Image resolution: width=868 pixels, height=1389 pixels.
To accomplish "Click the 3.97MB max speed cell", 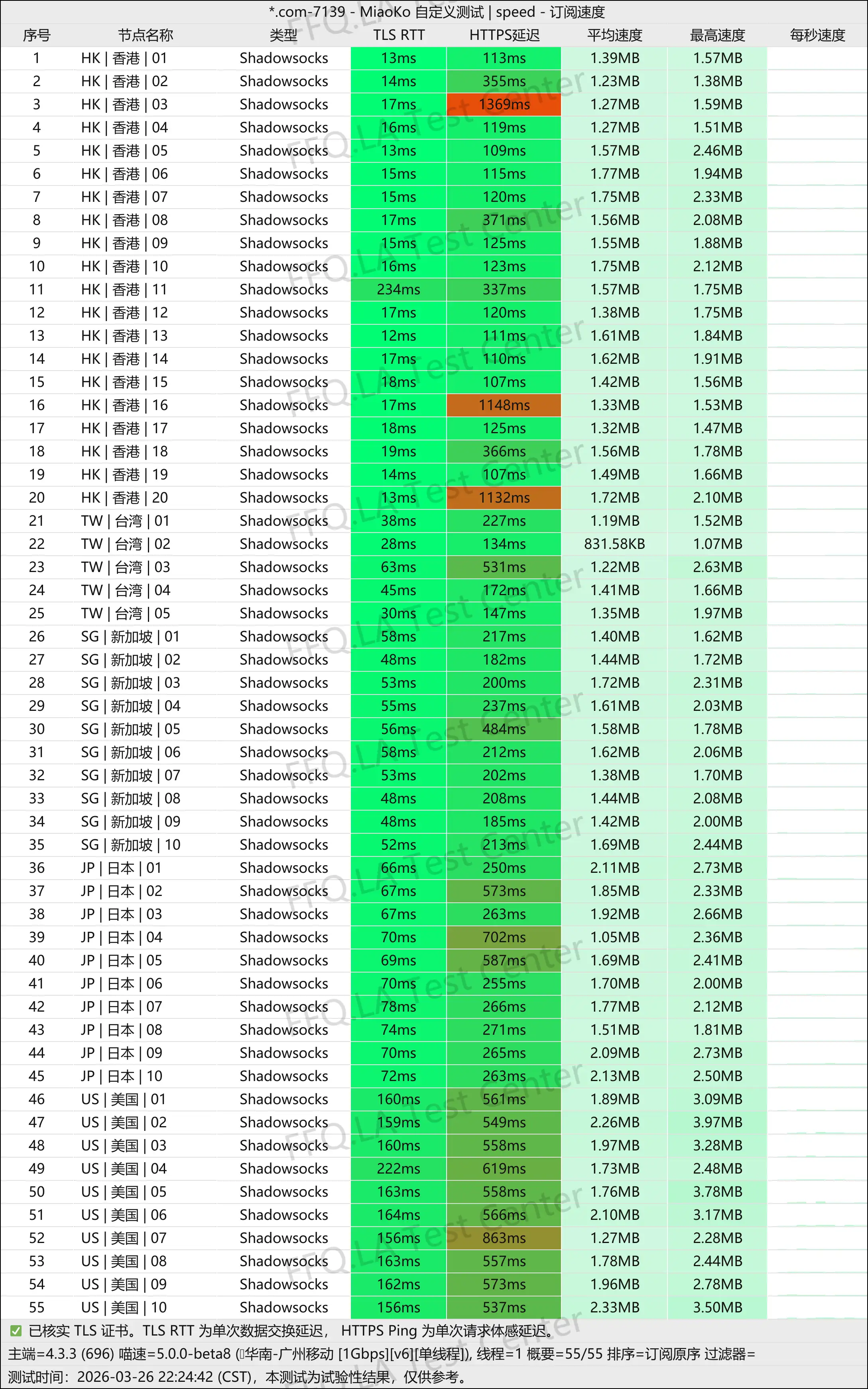I will pyautogui.click(x=717, y=1122).
